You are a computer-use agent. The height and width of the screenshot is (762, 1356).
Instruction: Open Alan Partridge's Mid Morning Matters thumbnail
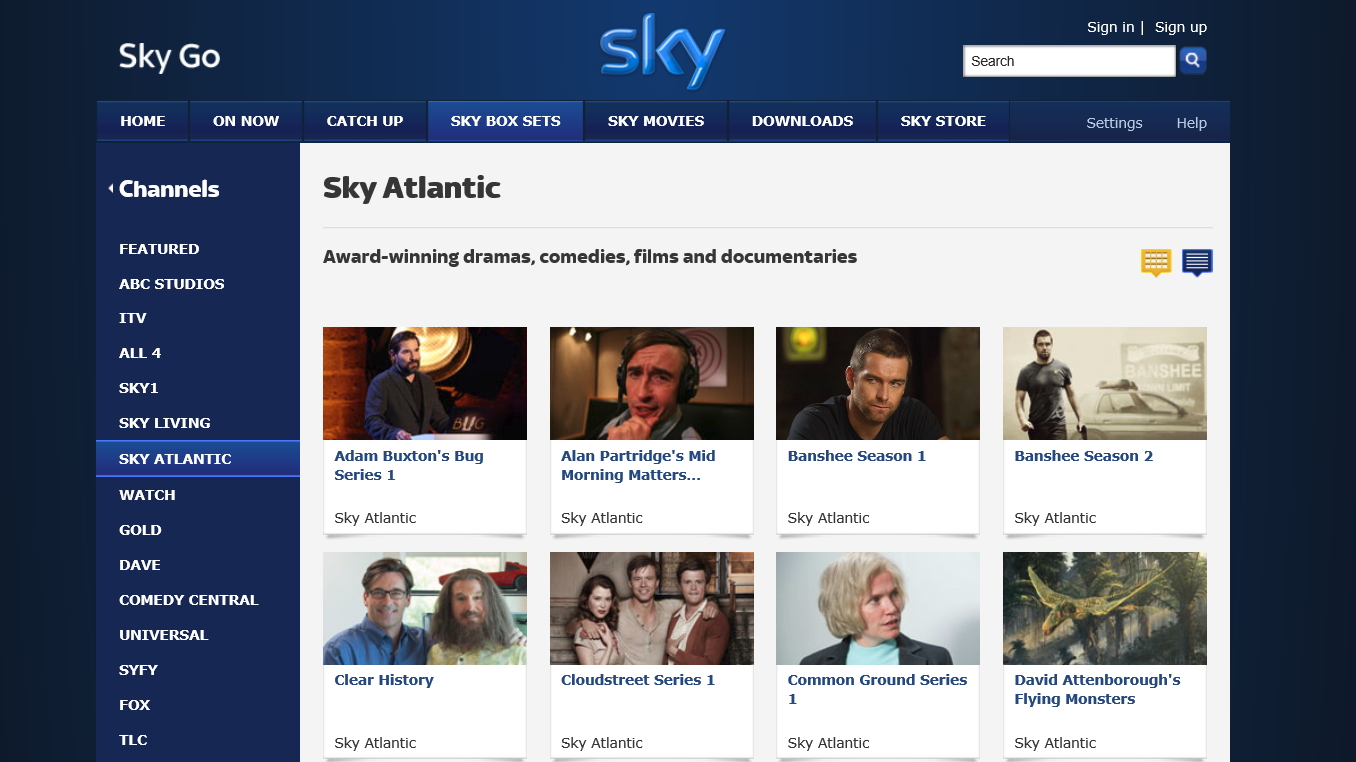652,383
